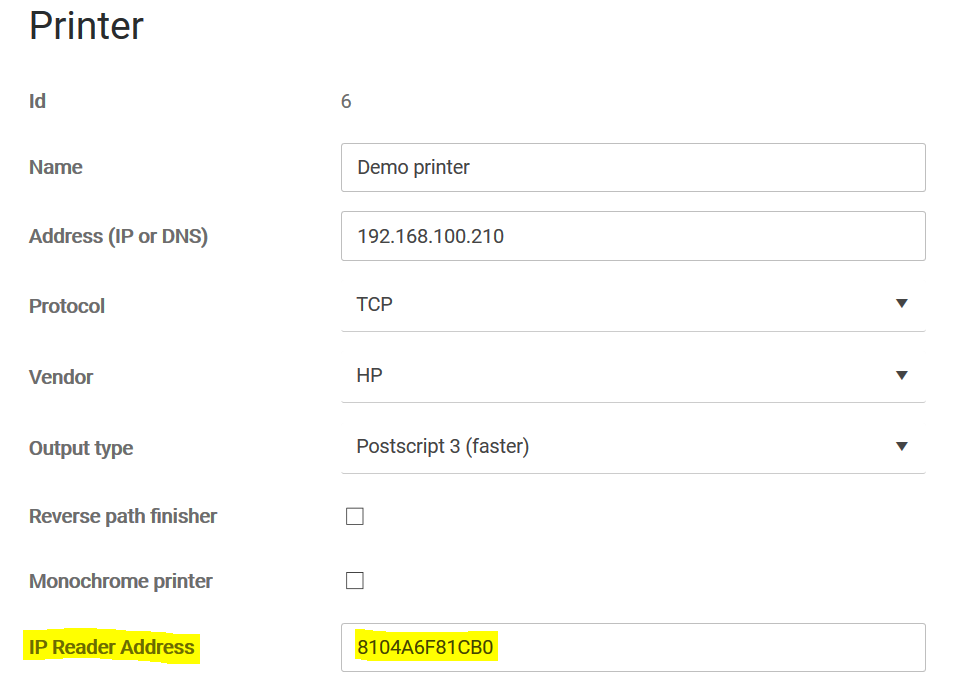Focus the IP Reader Address input box
The height and width of the screenshot is (689, 973).
coord(632,647)
